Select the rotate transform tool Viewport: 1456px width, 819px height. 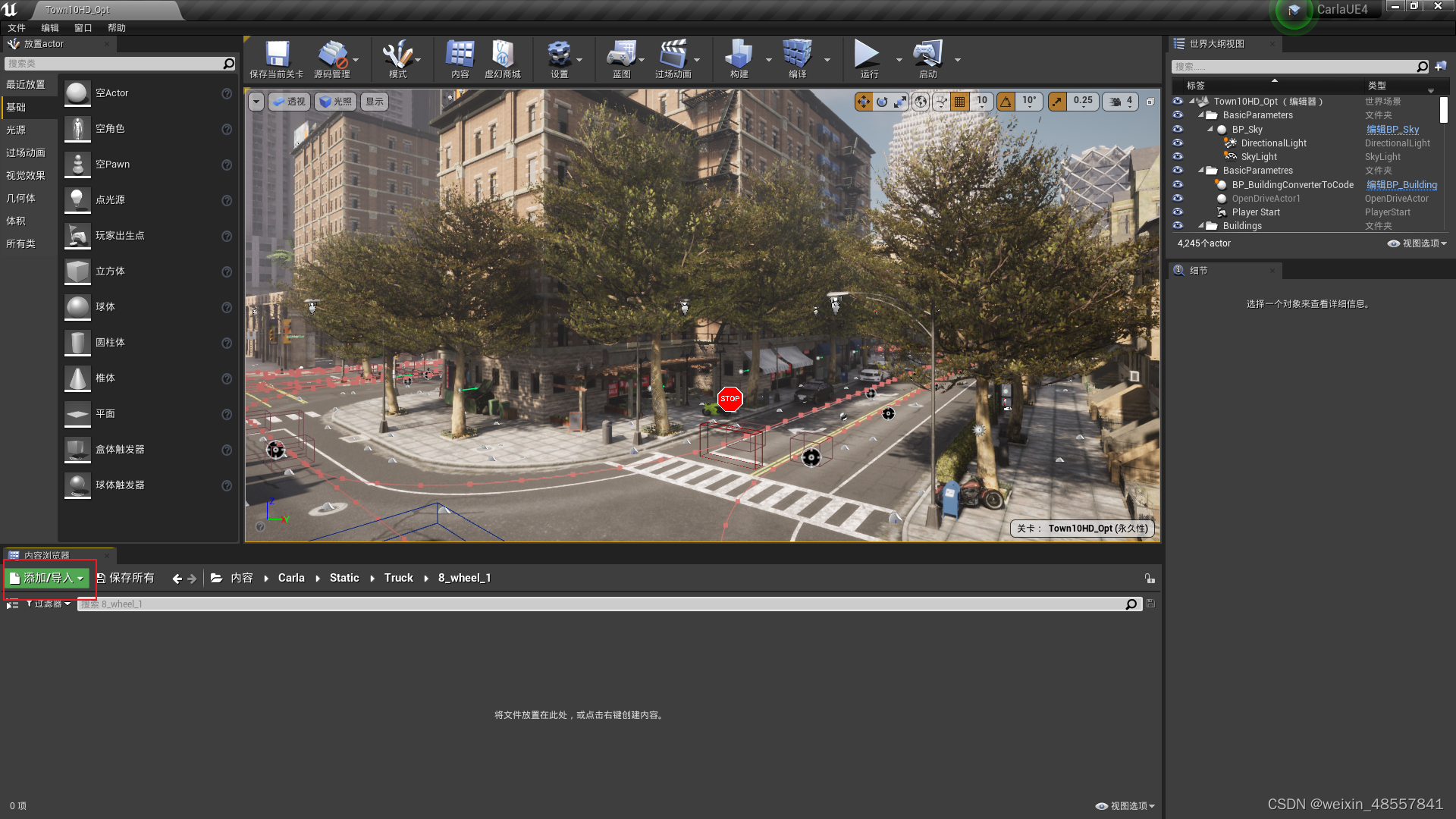882,102
